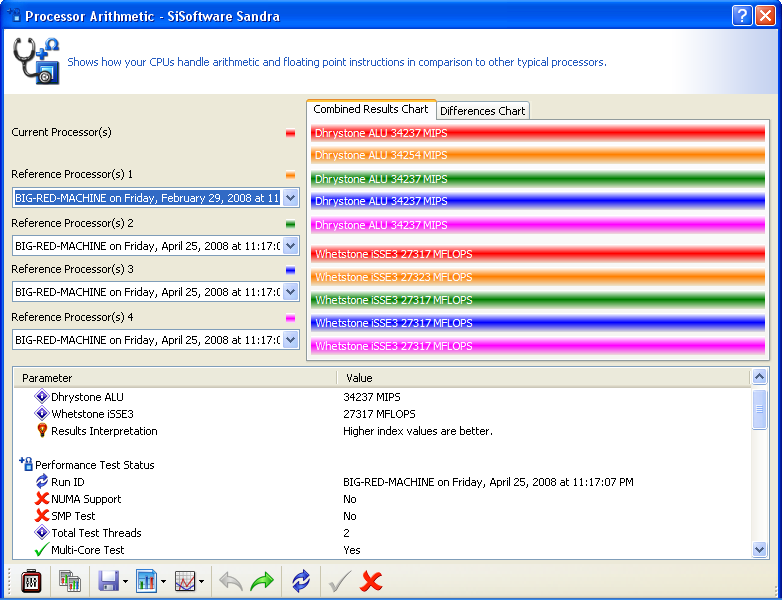Click the blue Whetstone iSSE3 27317 MFLOPS bar

coord(538,323)
